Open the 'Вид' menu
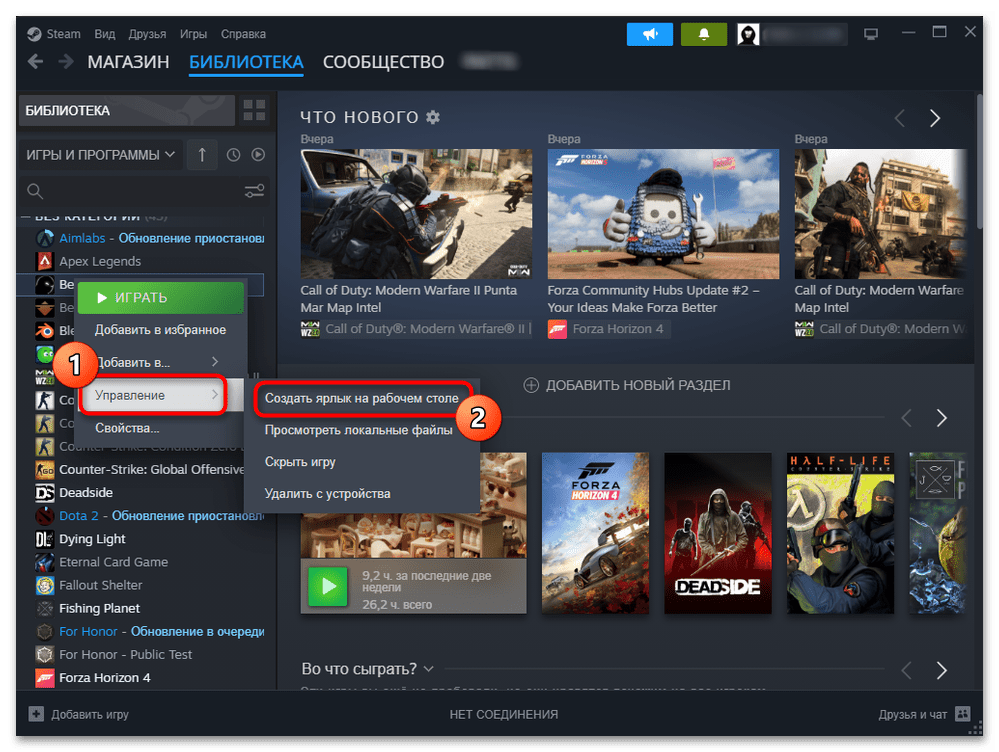Viewport: 999px width, 752px height. coord(104,34)
